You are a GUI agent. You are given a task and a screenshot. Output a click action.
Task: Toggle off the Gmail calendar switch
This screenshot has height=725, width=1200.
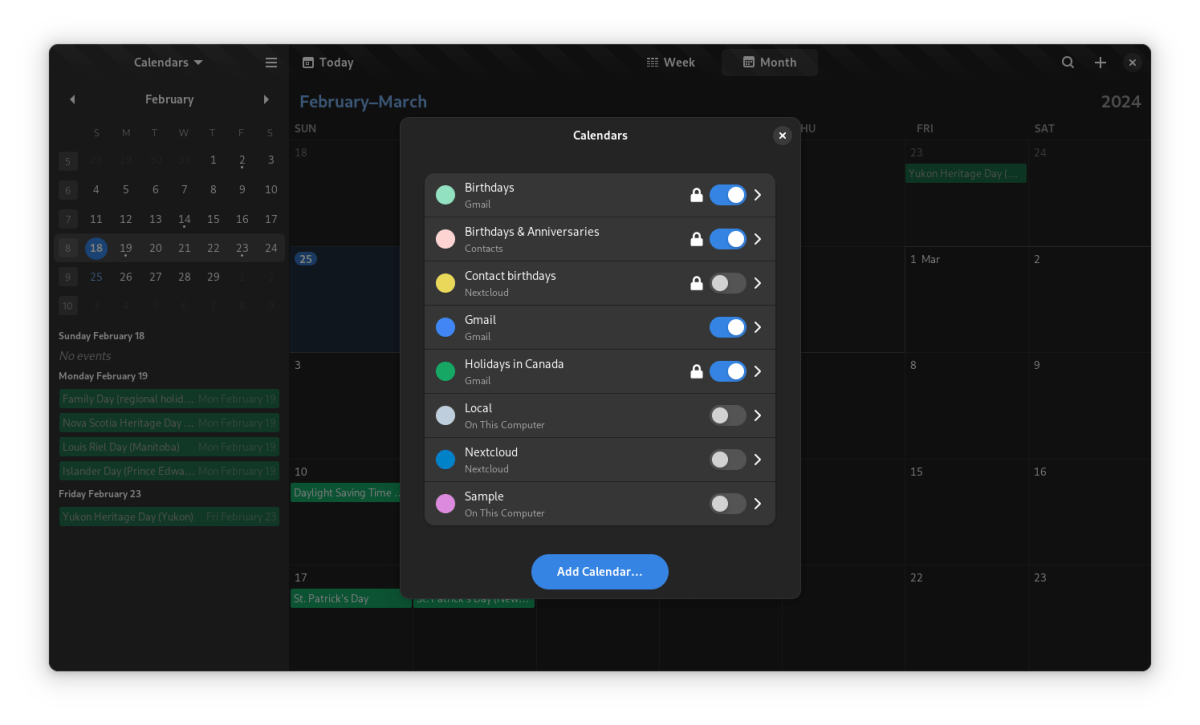(x=728, y=327)
